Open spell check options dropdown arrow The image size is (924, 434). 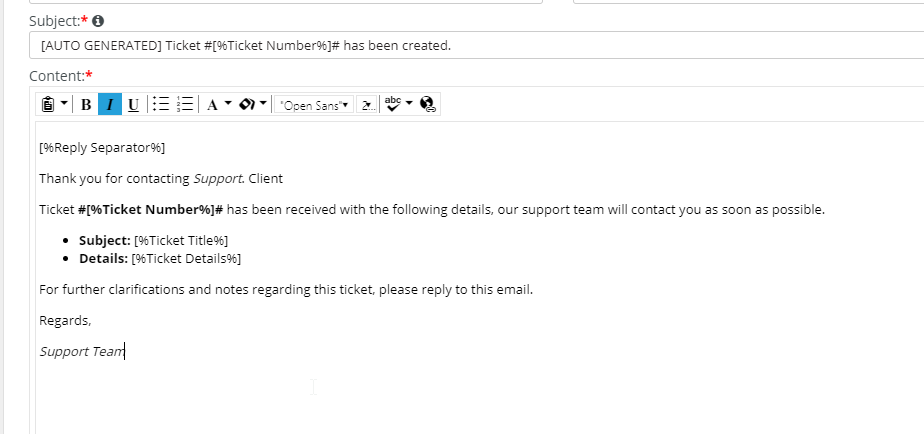410,104
